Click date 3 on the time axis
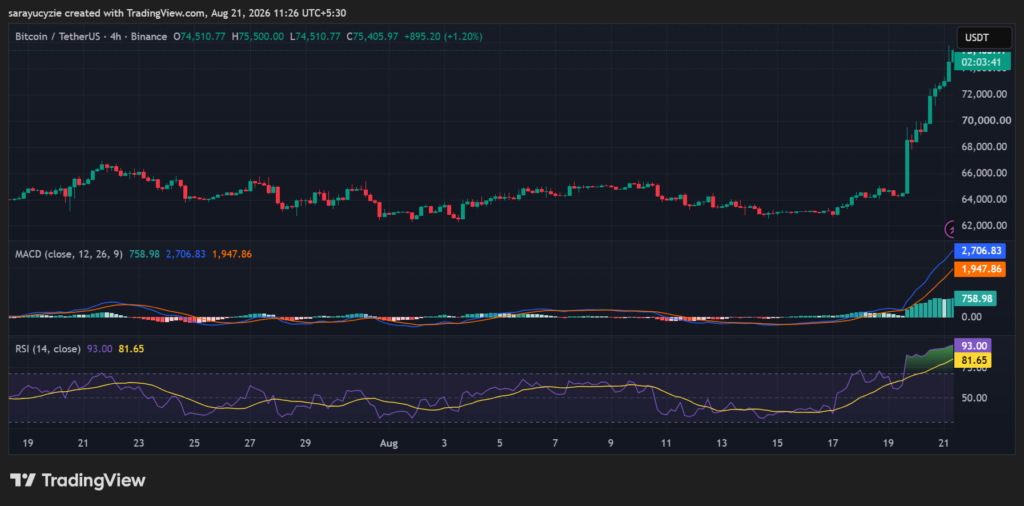The height and width of the screenshot is (506, 1024). [444, 443]
